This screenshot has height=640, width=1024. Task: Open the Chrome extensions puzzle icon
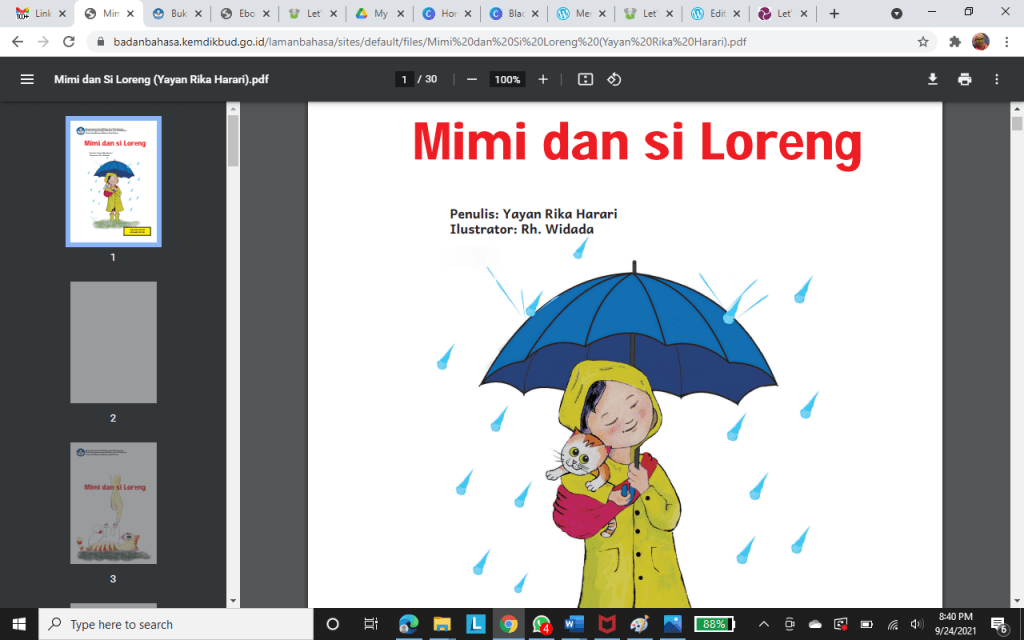(955, 42)
